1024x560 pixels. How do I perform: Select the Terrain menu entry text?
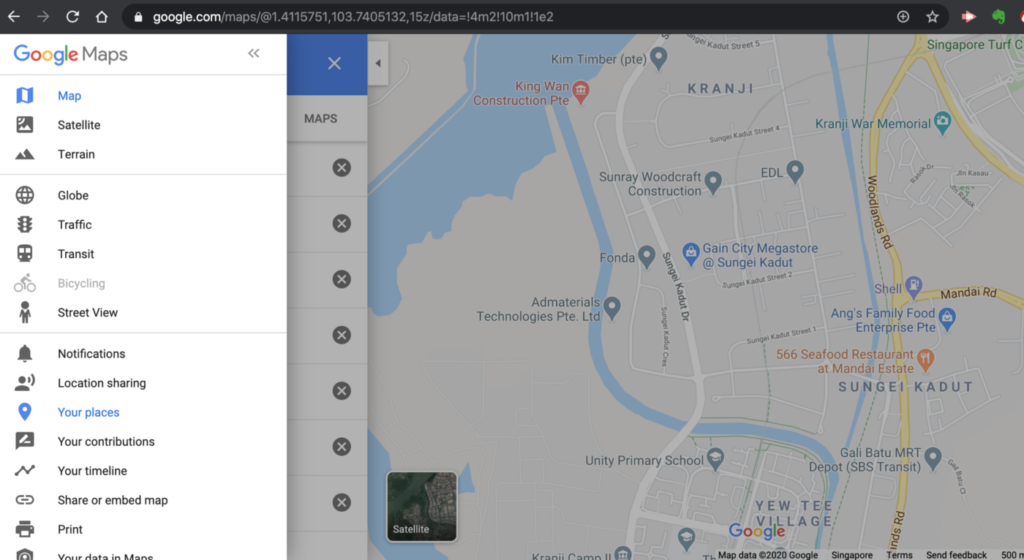76,155
